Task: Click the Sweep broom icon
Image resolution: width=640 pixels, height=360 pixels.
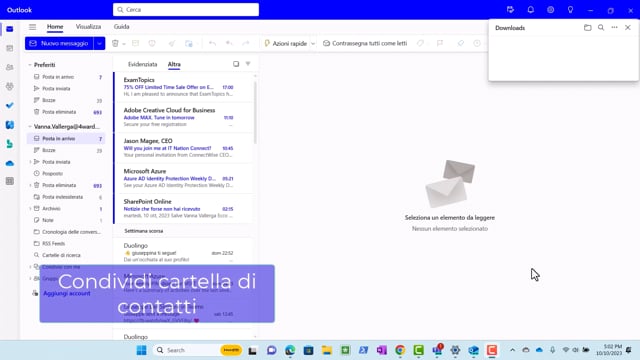Action: click(172, 43)
